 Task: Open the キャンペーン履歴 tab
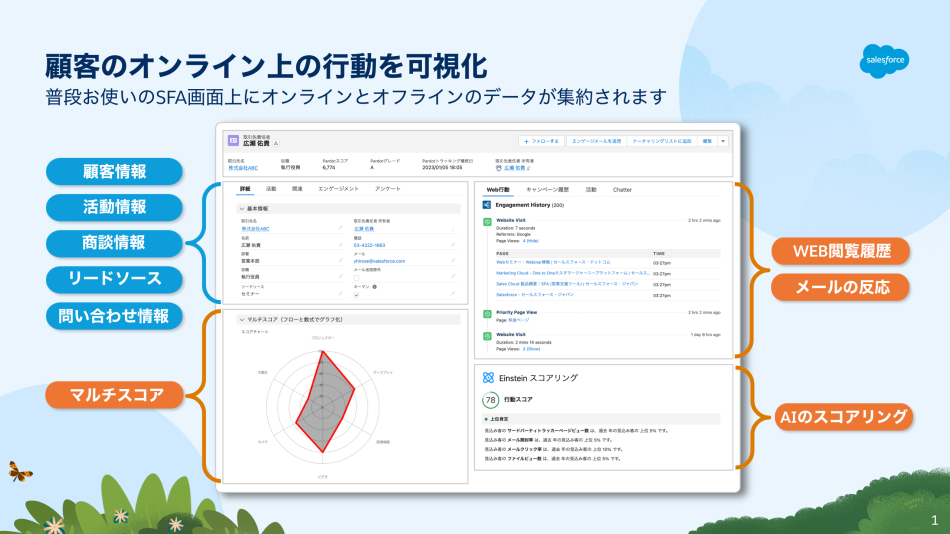click(547, 188)
